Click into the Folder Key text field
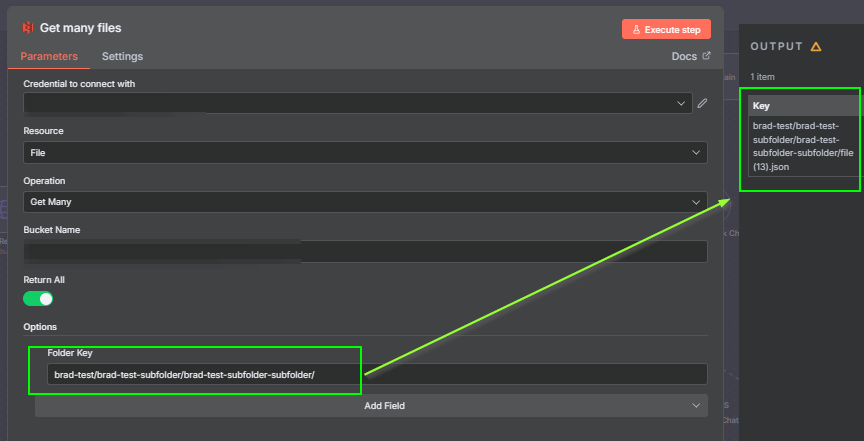The width and height of the screenshot is (864, 441). pos(377,374)
